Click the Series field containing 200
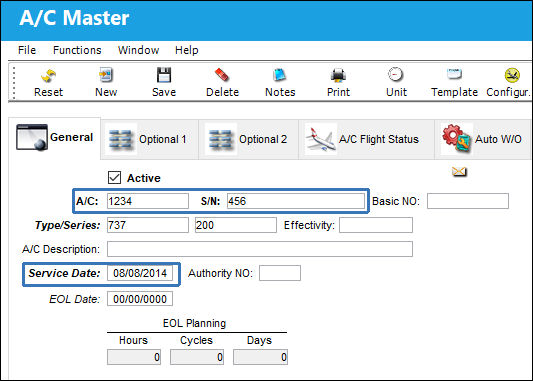Screen dimensions: 533x381 pos(236,225)
